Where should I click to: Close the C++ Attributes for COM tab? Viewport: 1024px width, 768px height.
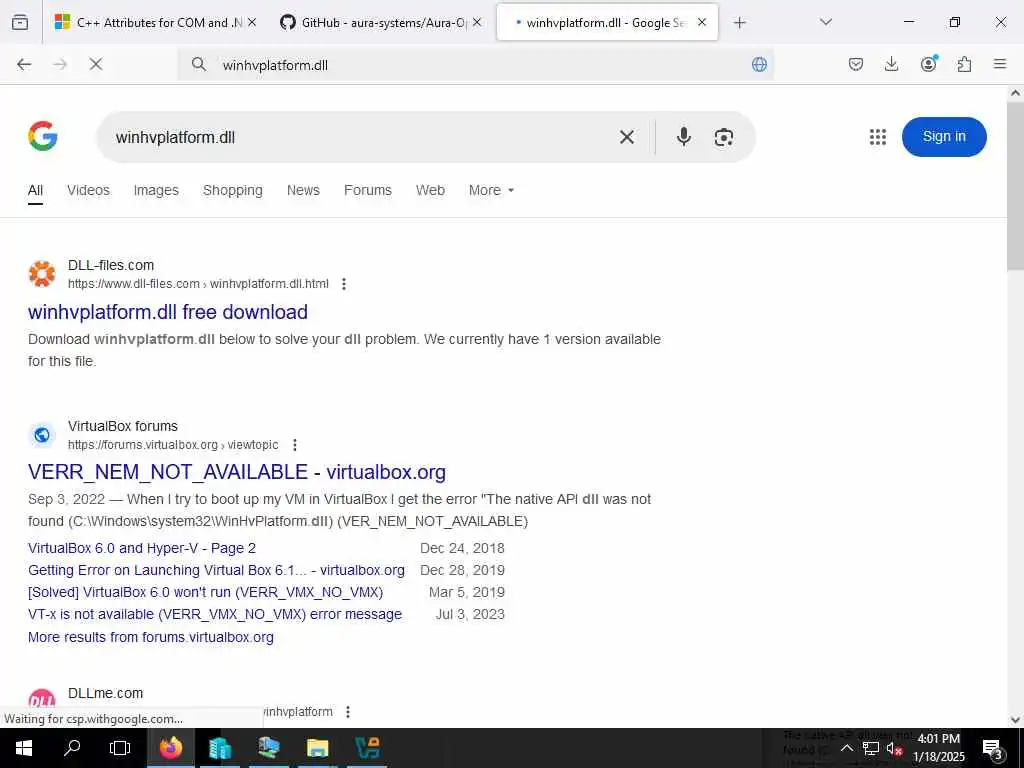point(252,22)
